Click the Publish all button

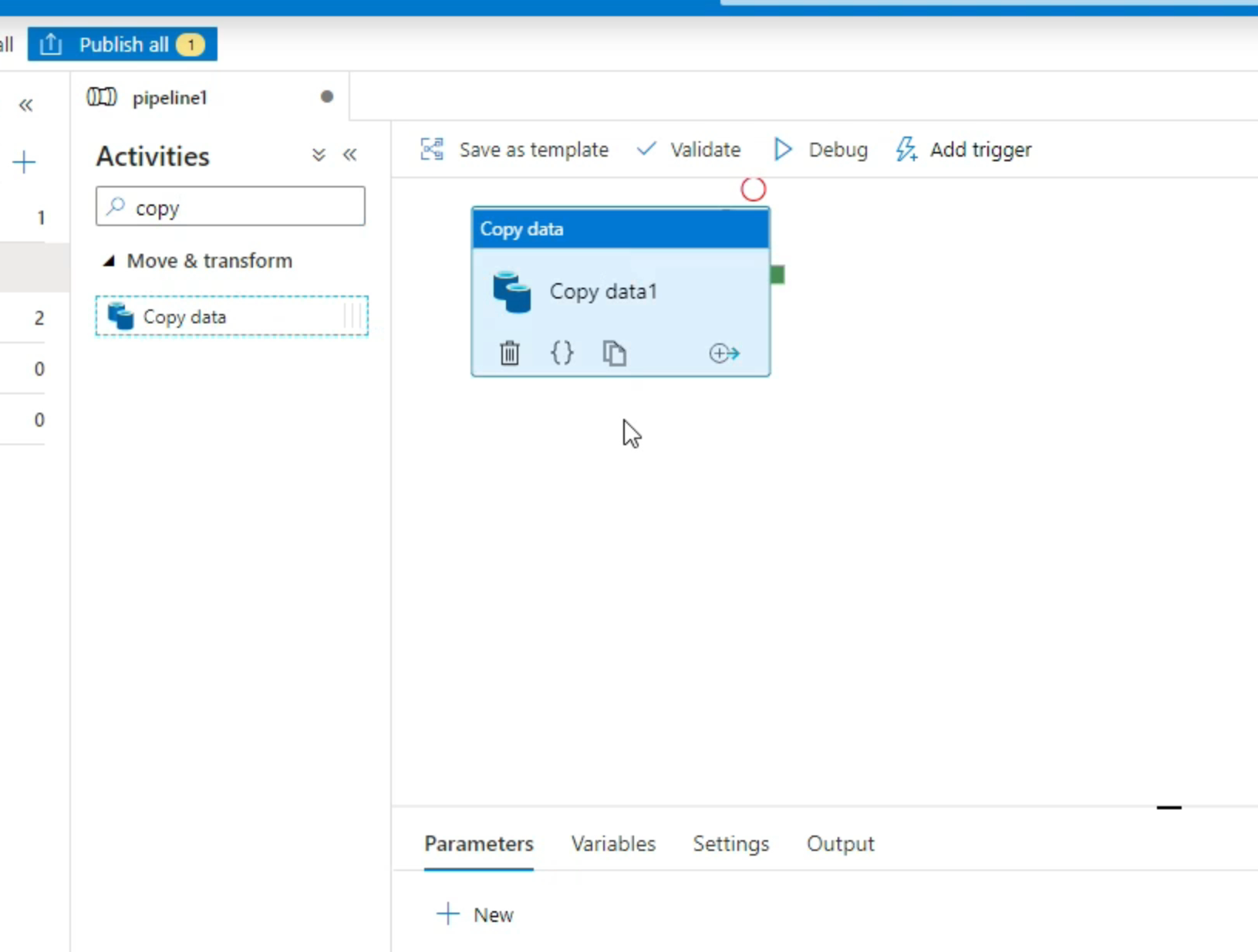pyautogui.click(x=123, y=45)
